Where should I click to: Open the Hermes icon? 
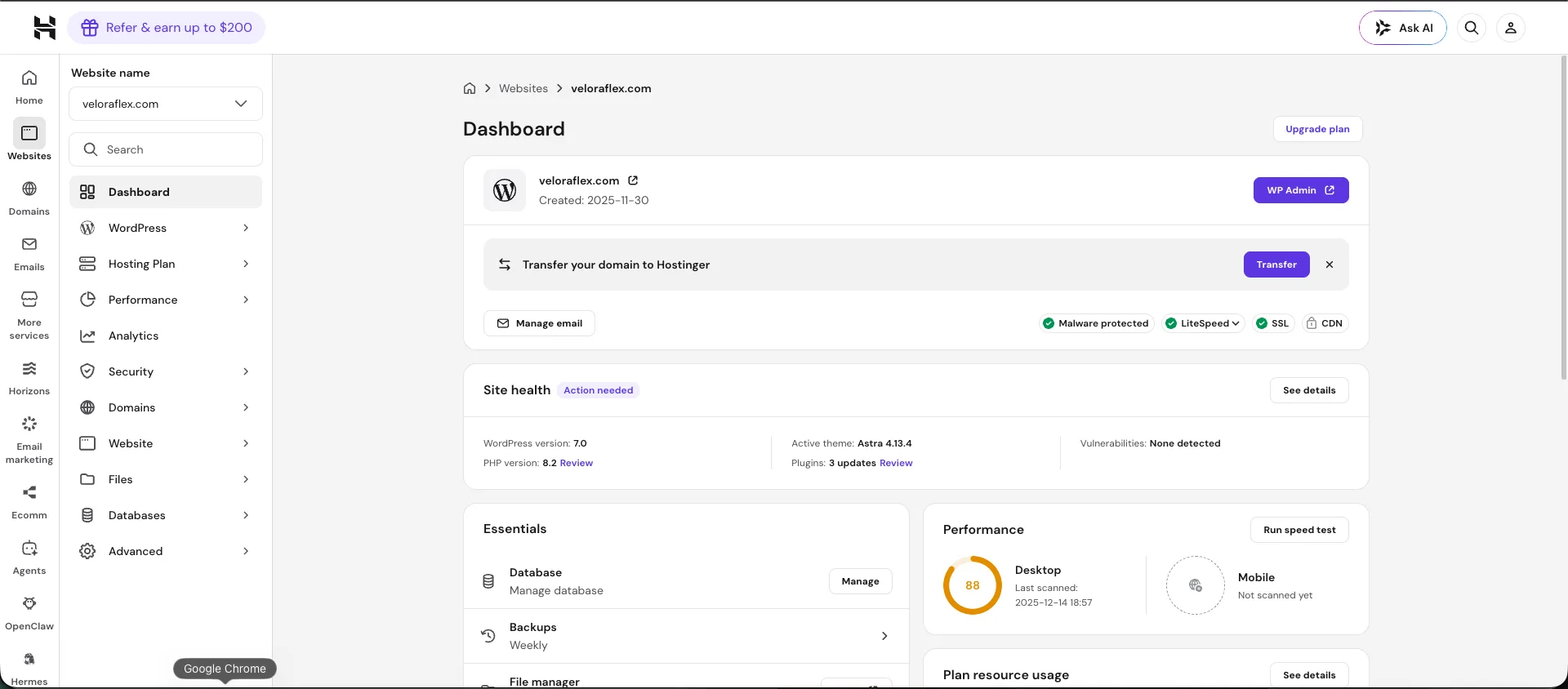pyautogui.click(x=29, y=659)
